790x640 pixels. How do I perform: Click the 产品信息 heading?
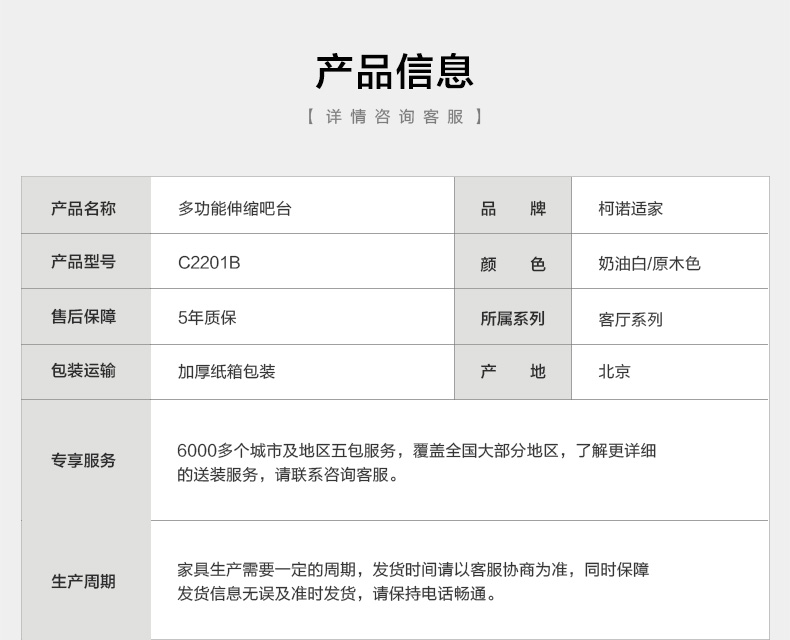point(394,72)
